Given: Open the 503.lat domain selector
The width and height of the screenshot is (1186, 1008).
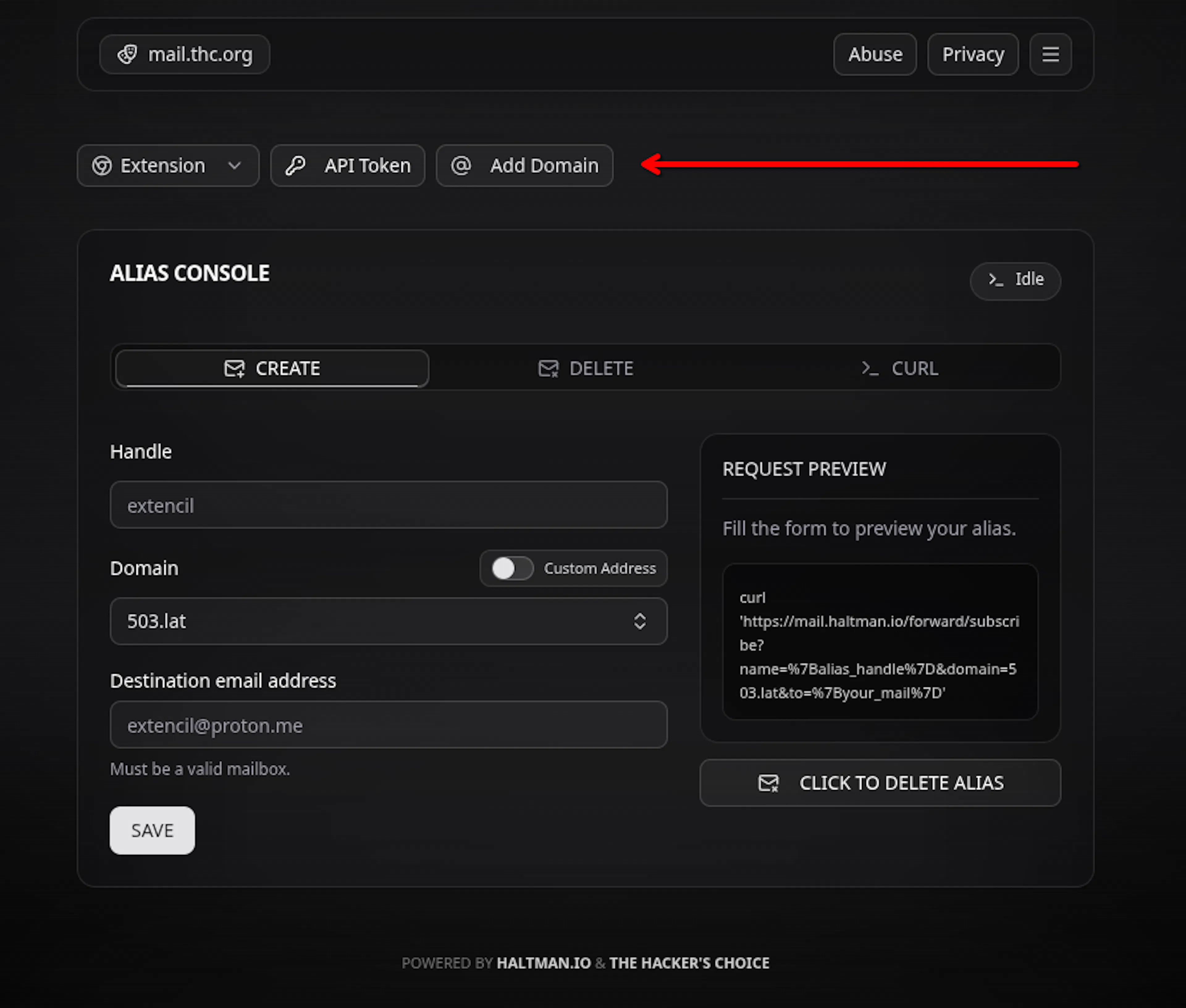Looking at the screenshot, I should [388, 621].
